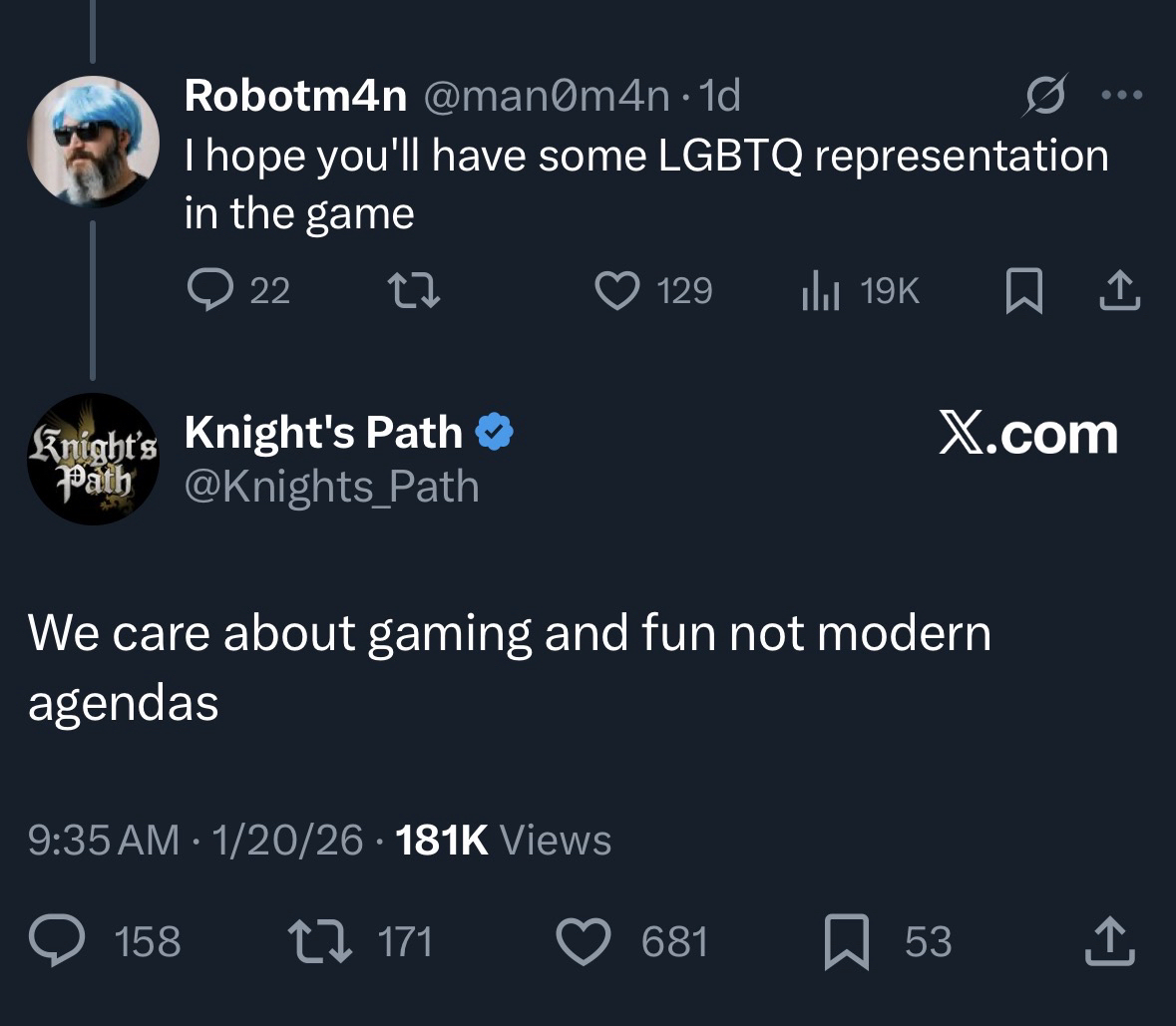Screen dimensions: 1176x1026
Task: Visit the @Knights_Path handle
Action: (332, 487)
